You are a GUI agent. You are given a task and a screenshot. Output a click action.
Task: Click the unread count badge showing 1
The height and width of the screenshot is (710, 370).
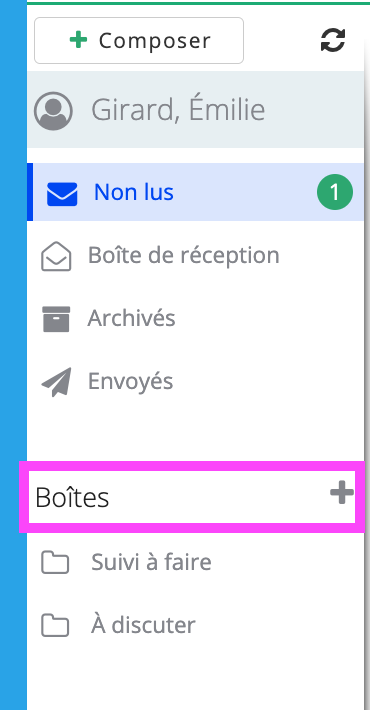click(335, 192)
